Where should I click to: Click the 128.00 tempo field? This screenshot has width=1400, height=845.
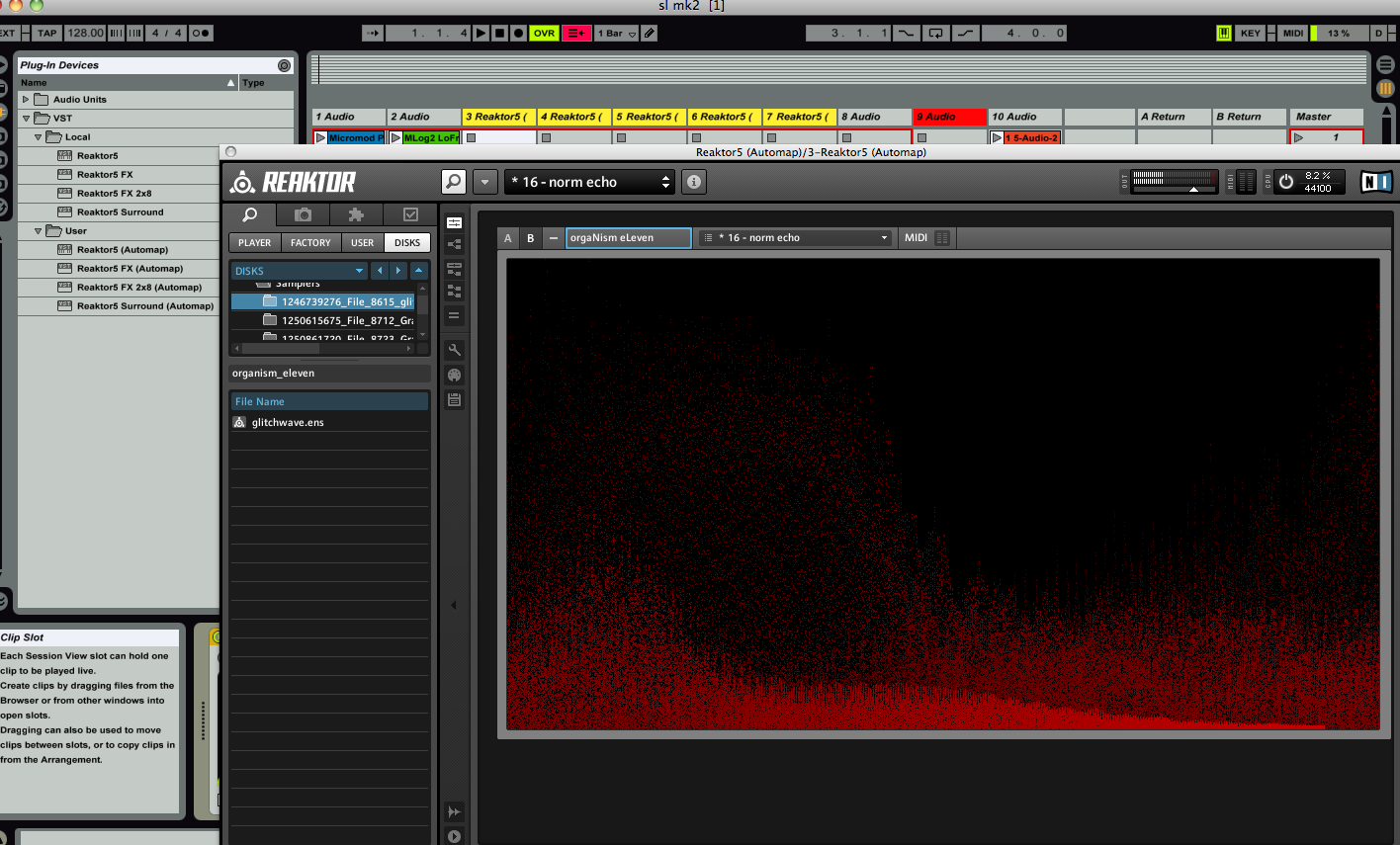tap(85, 33)
